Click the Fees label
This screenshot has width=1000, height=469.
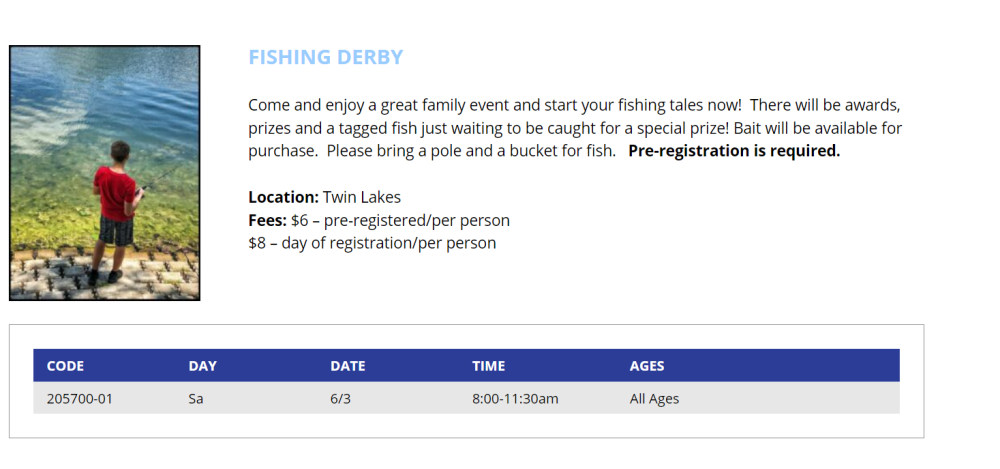267,220
